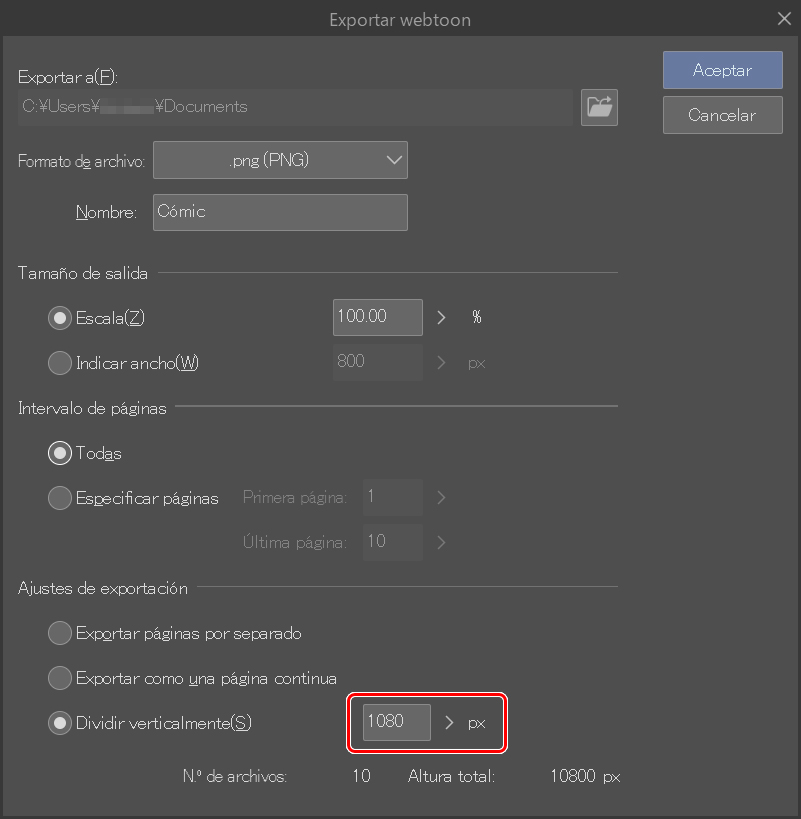The image size is (801, 819).
Task: Expand the scale percentage slider arrow
Action: 442,318
